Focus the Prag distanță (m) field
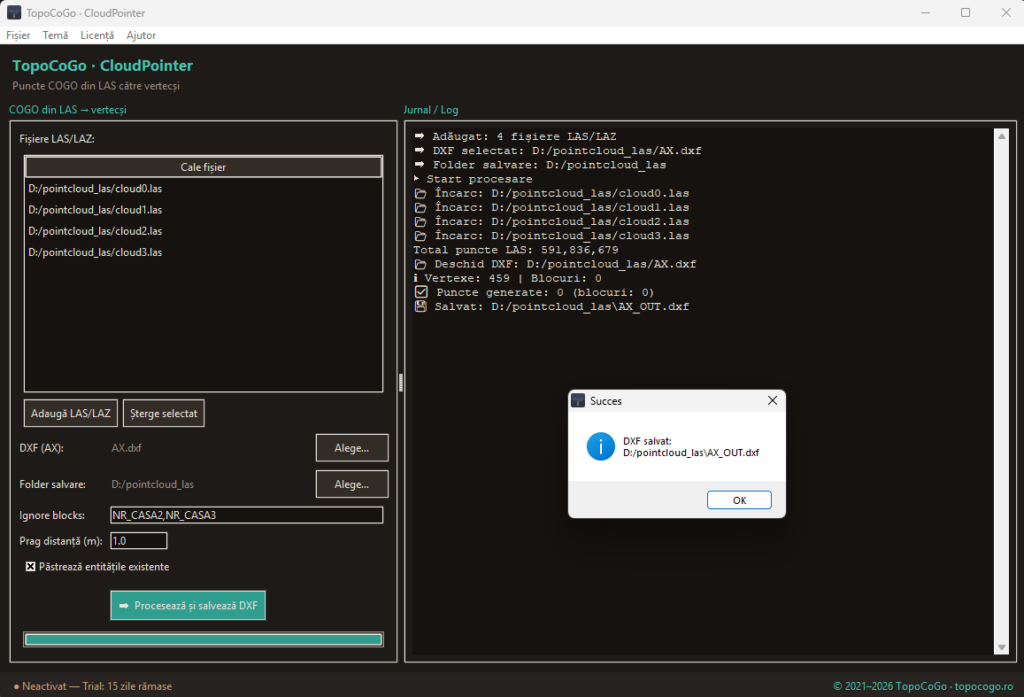Viewport: 1024px width, 697px height. [x=138, y=541]
